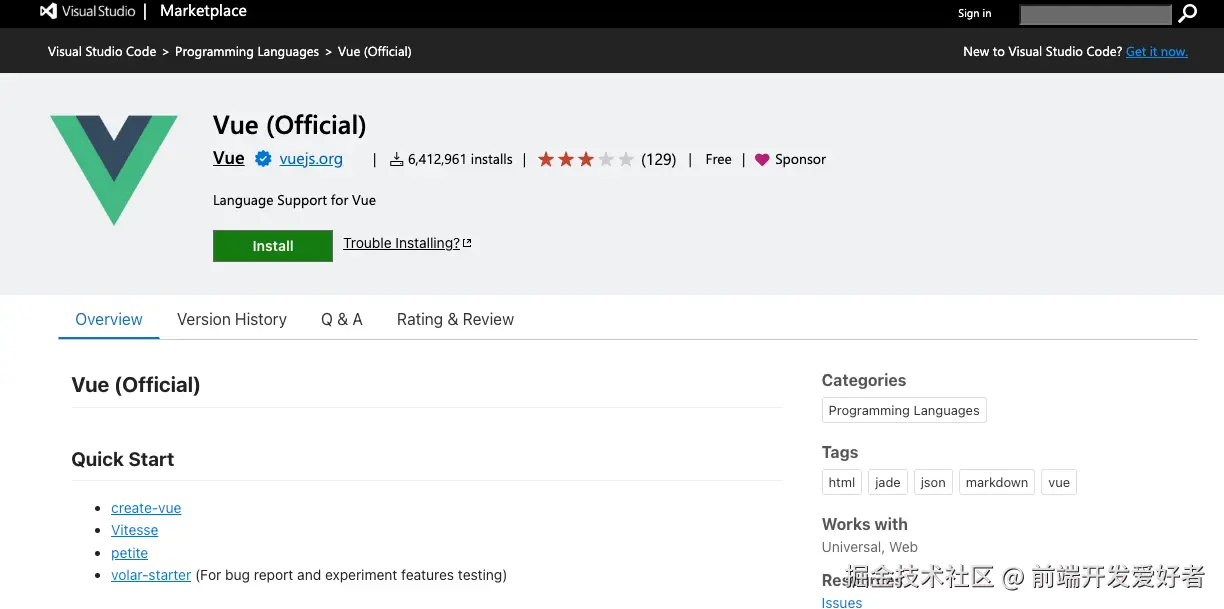Click the Visual Studio logo icon

[x=49, y=12]
